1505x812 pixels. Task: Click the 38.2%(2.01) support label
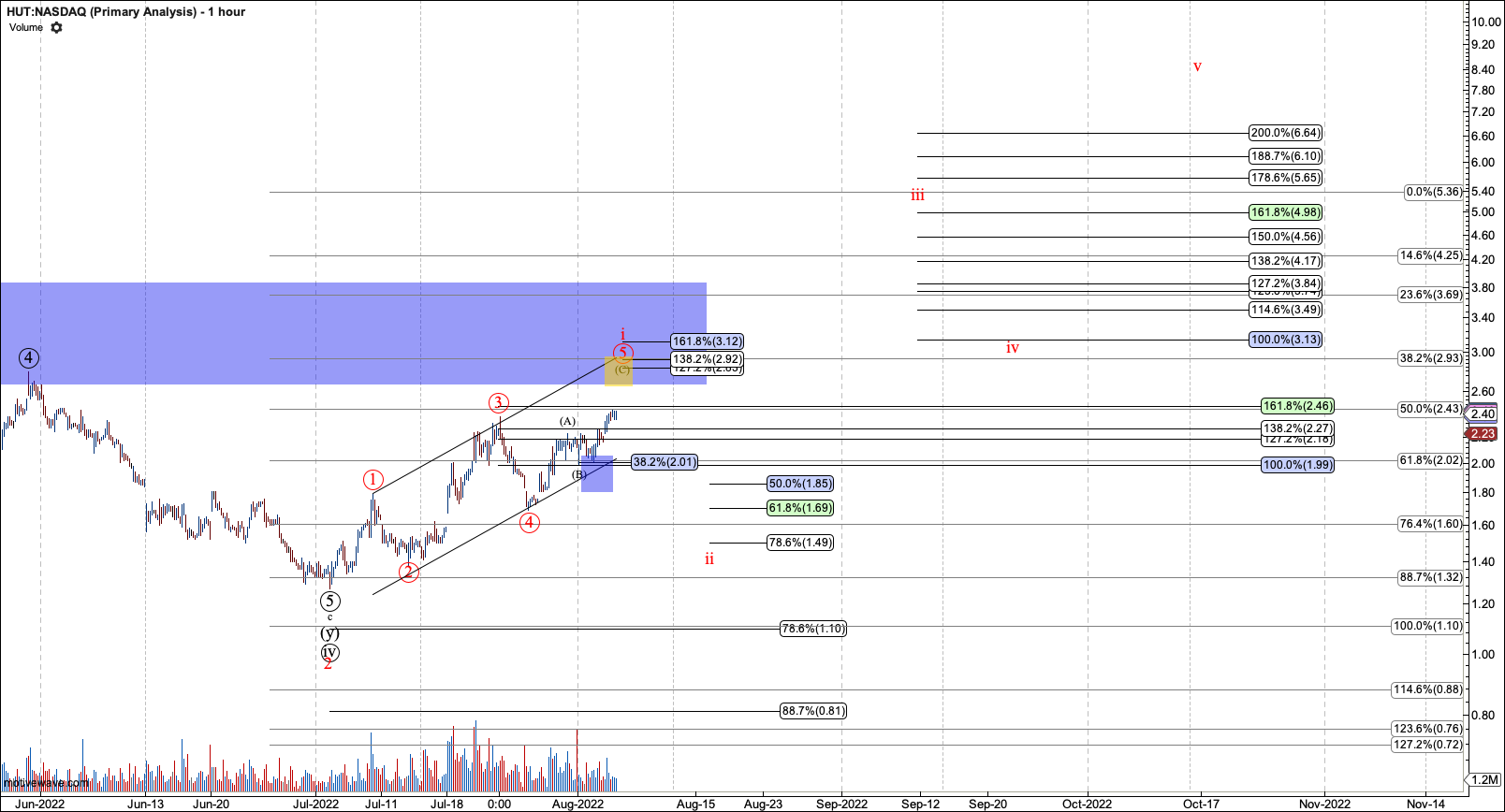(665, 462)
